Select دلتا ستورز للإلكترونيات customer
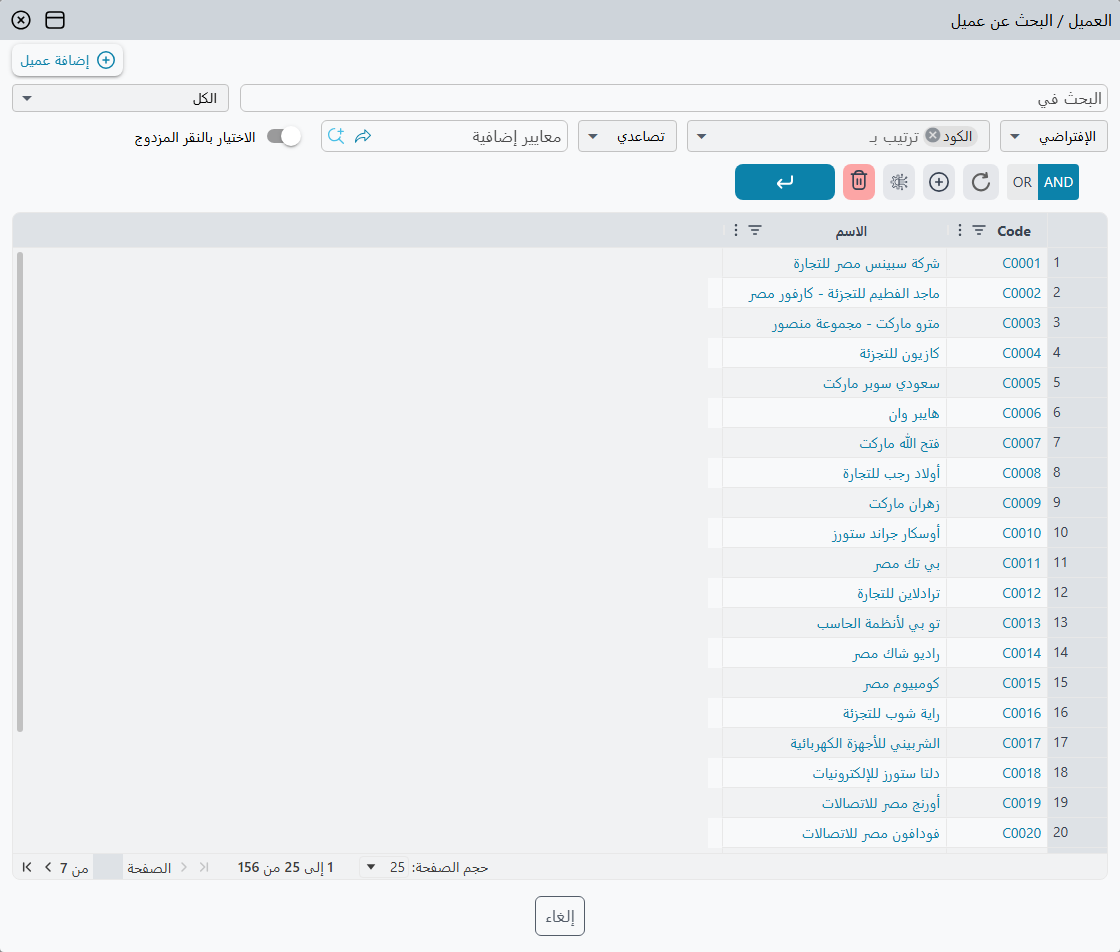 (x=876, y=773)
